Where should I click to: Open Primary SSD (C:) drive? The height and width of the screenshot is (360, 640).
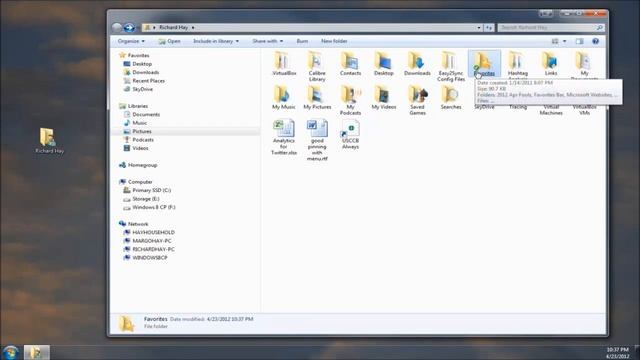pyautogui.click(x=147, y=190)
